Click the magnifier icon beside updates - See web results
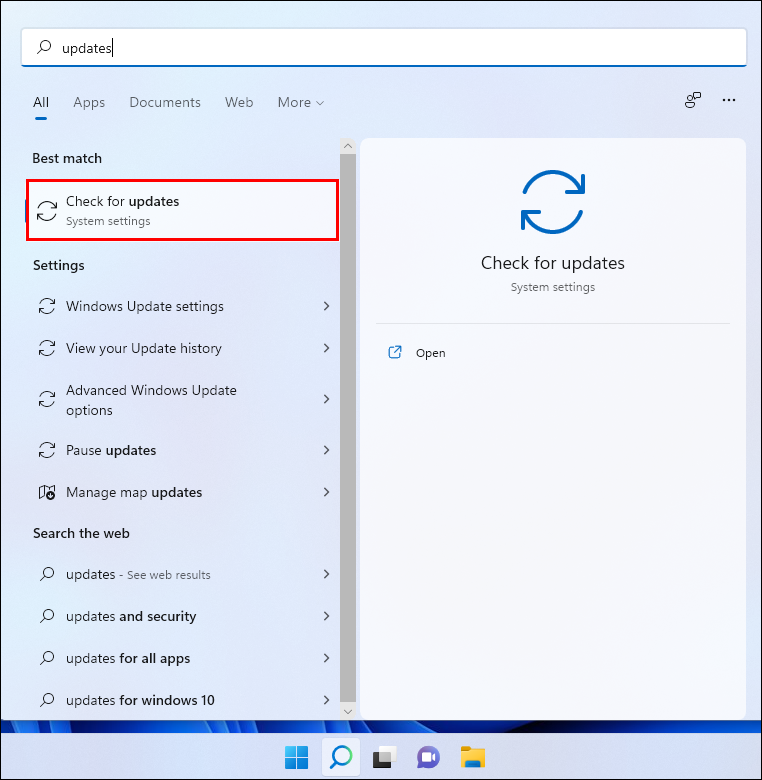Image resolution: width=762 pixels, height=780 pixels. tap(47, 574)
